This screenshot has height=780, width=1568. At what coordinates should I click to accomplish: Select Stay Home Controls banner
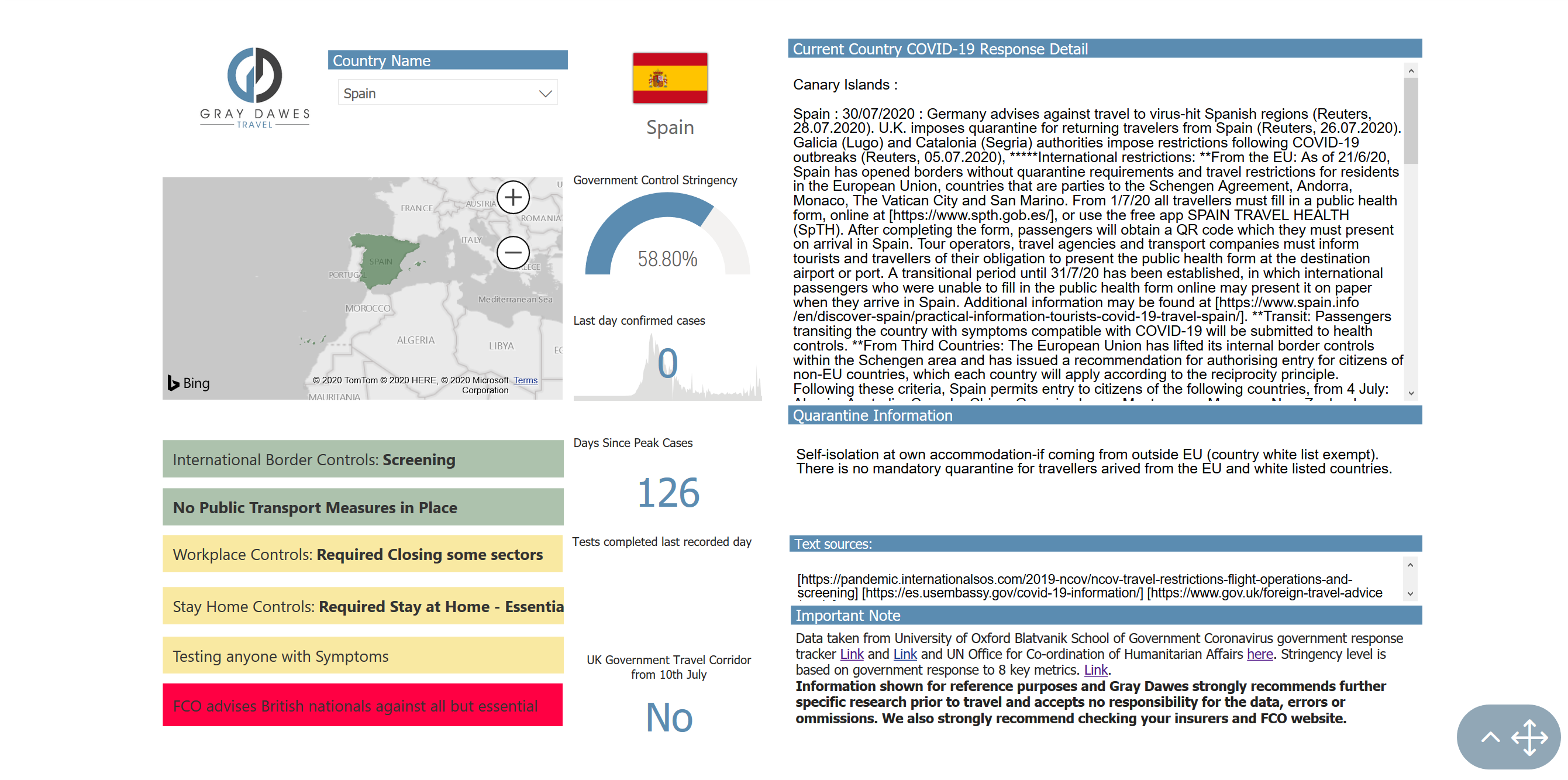tap(363, 606)
